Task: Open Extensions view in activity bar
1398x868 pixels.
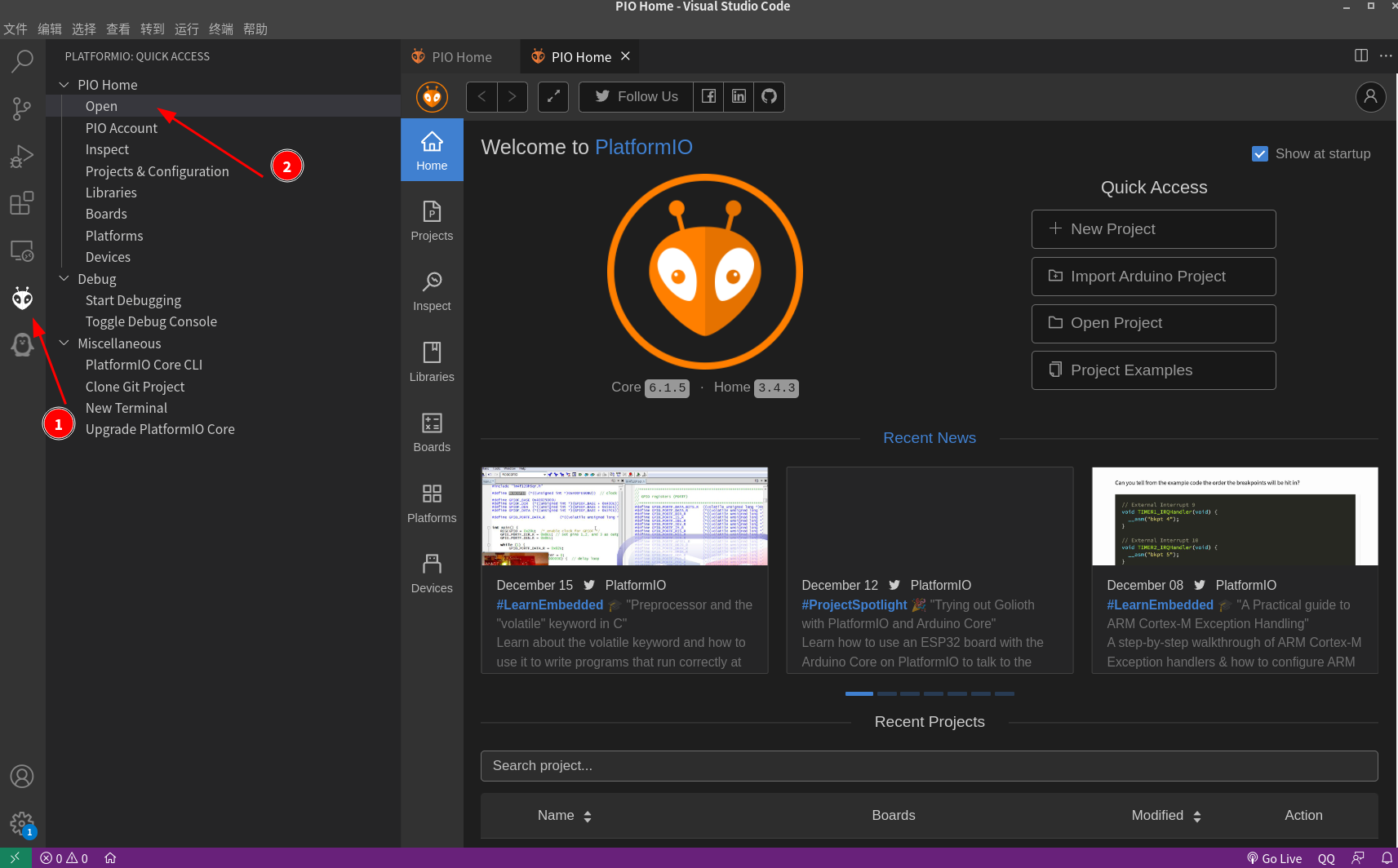Action: click(x=22, y=203)
